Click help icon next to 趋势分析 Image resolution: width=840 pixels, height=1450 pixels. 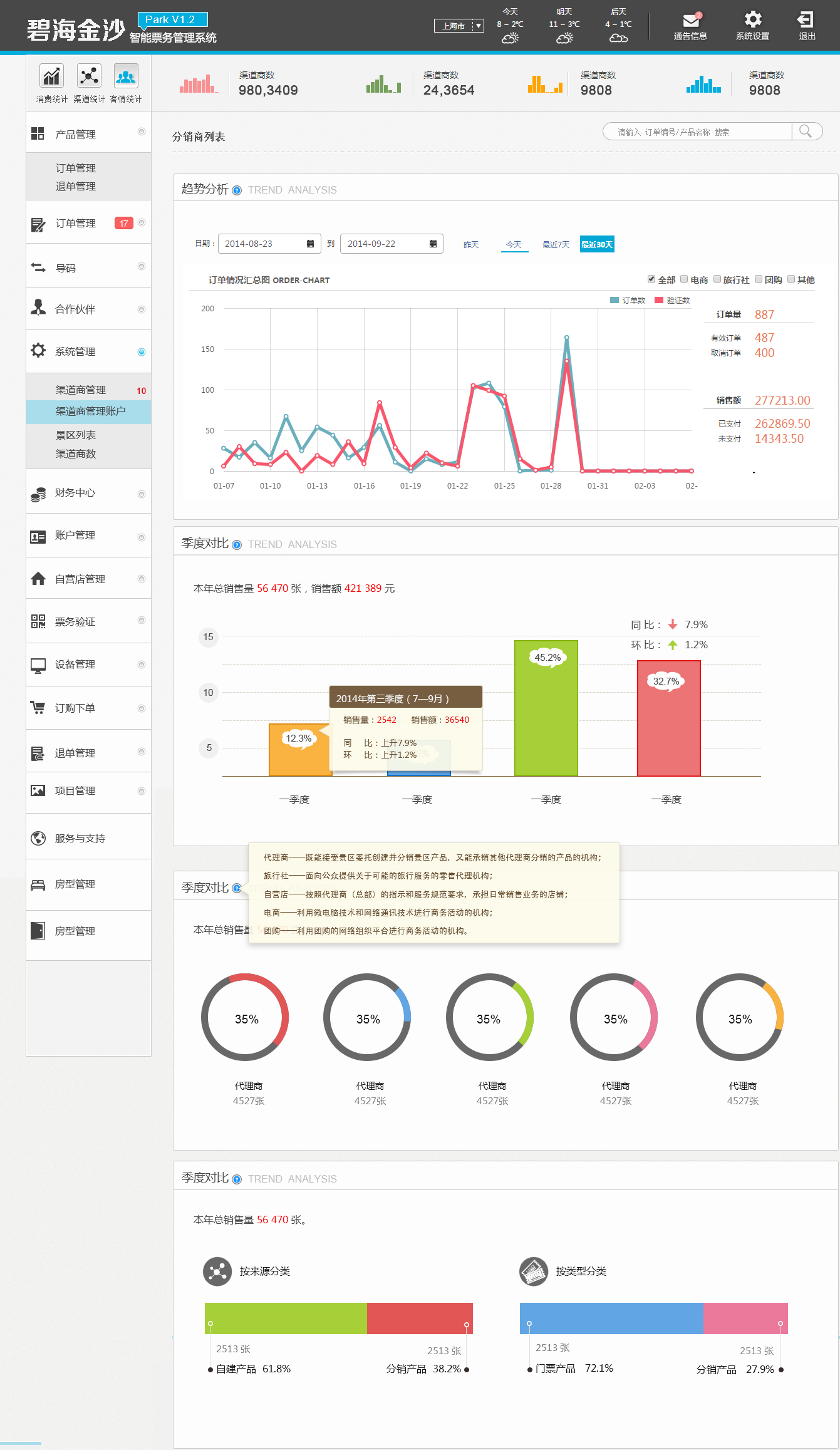point(237,190)
